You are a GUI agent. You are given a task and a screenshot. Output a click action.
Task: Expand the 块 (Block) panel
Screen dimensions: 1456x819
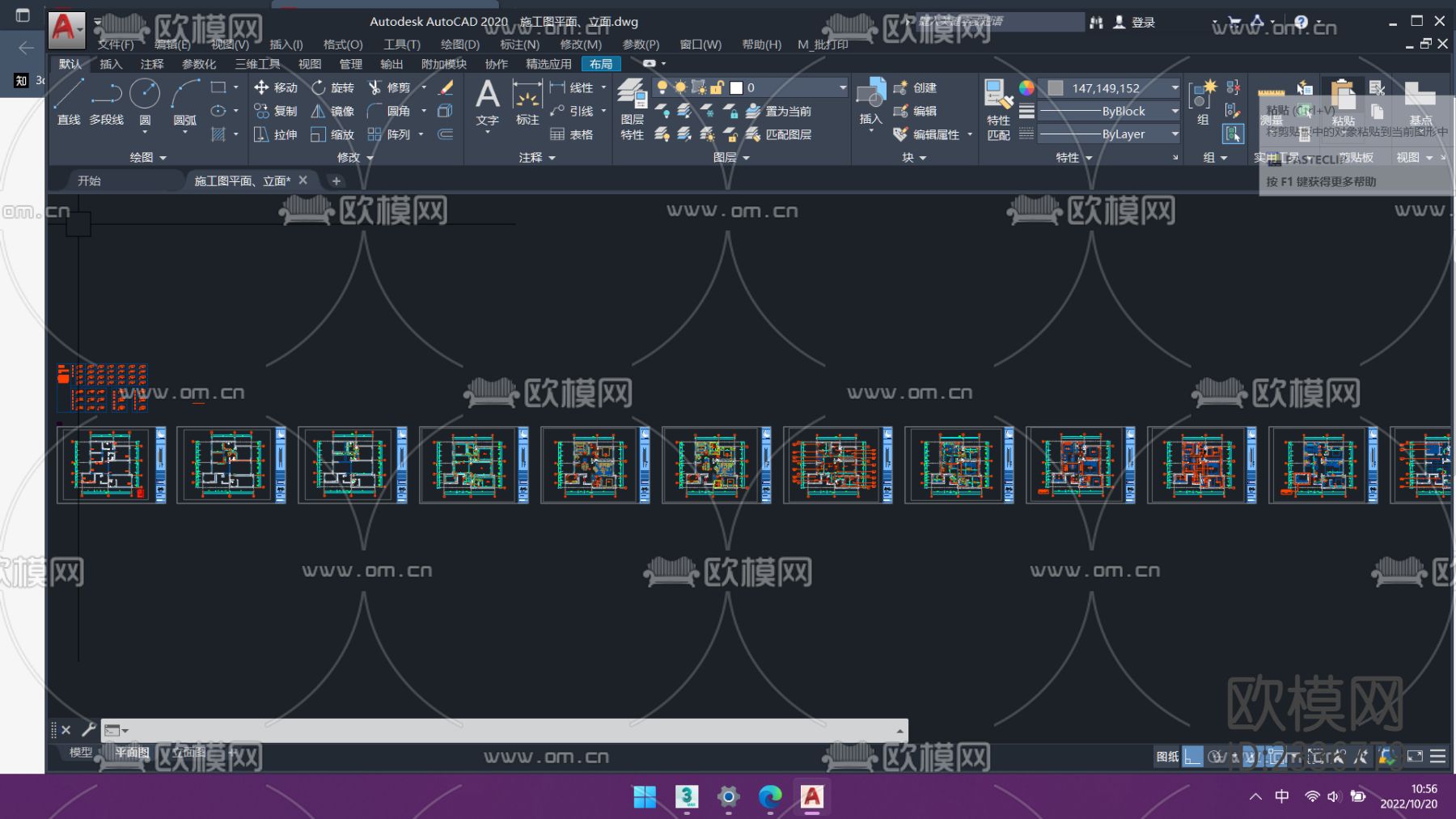914,157
